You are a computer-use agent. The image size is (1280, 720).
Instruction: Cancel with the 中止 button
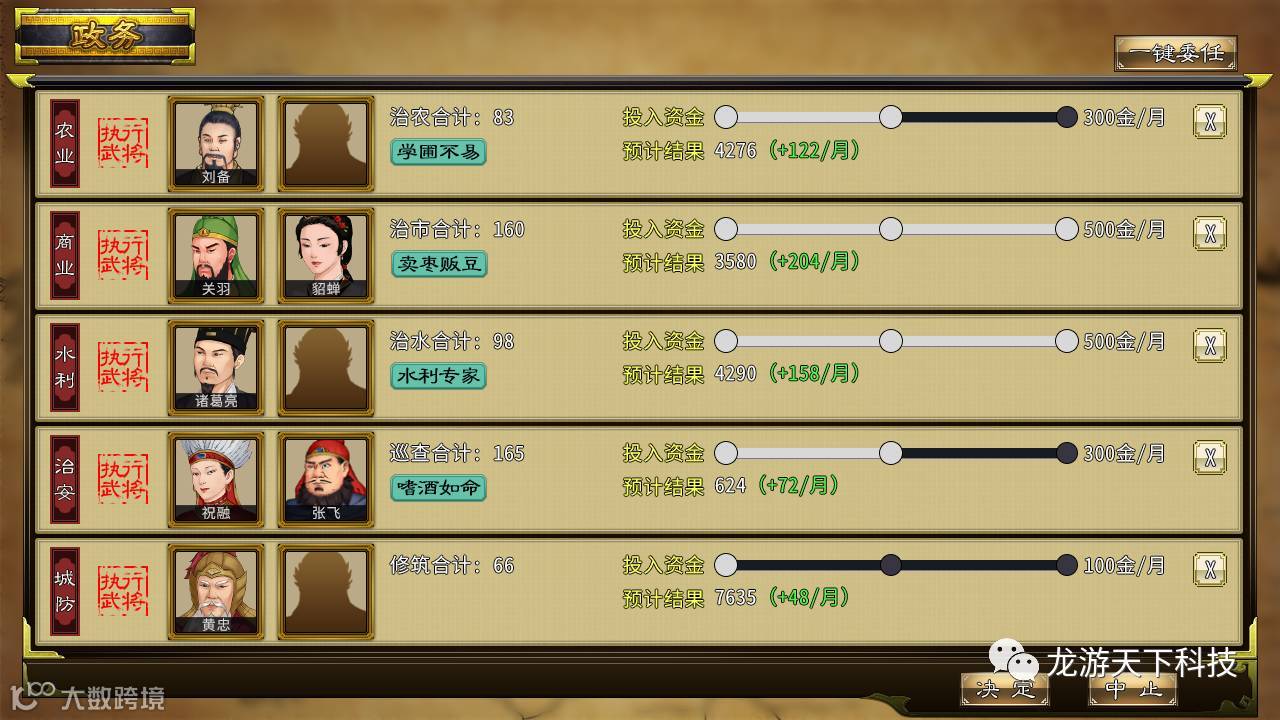click(1133, 688)
